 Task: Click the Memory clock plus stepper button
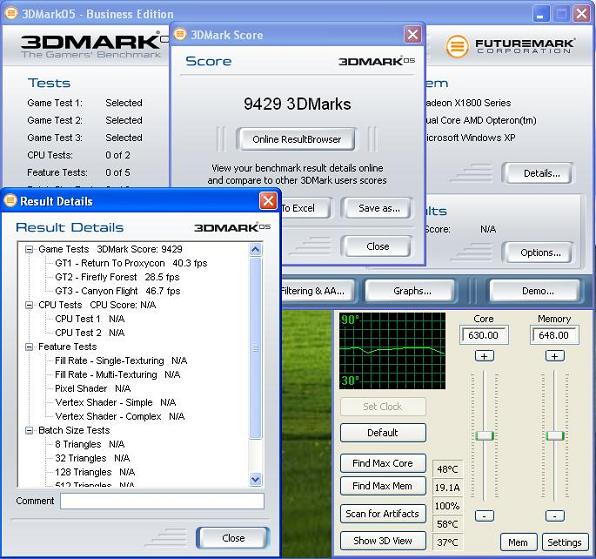[555, 356]
